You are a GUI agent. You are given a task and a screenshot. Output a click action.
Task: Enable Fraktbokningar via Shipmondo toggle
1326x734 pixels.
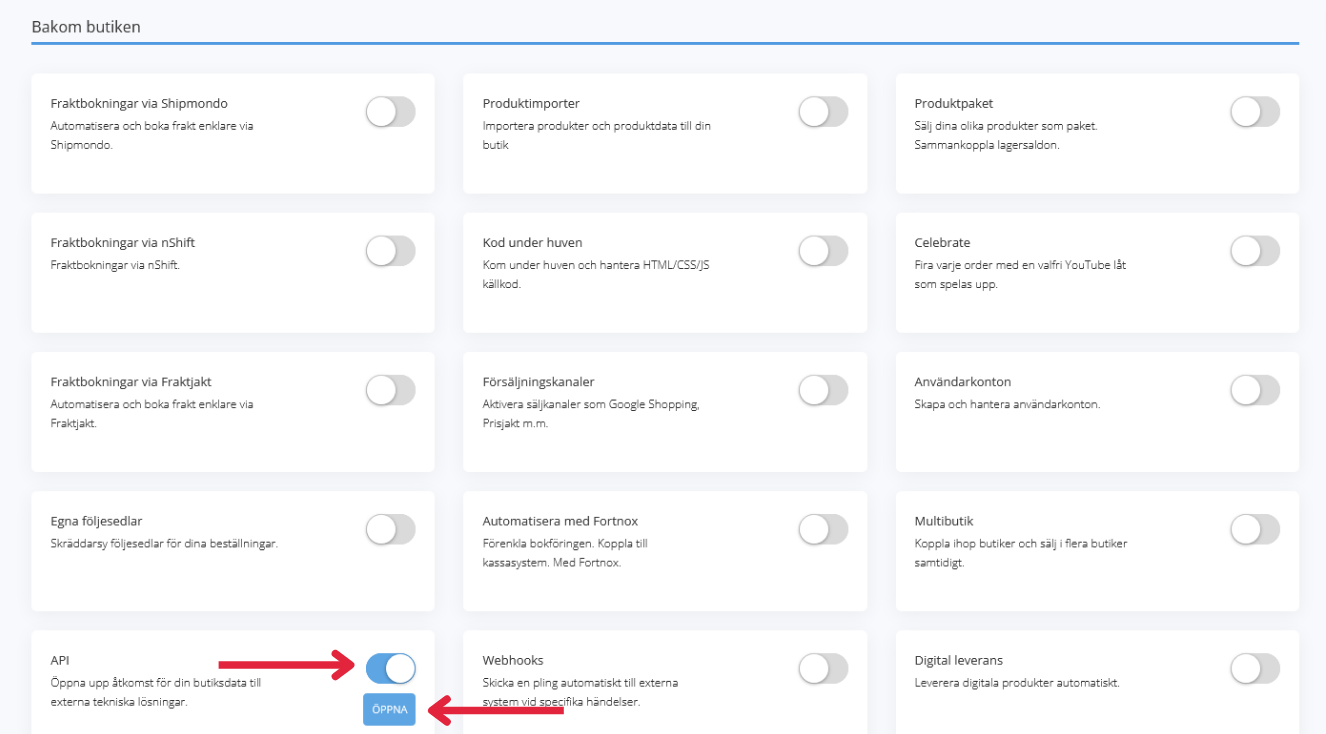click(x=390, y=112)
